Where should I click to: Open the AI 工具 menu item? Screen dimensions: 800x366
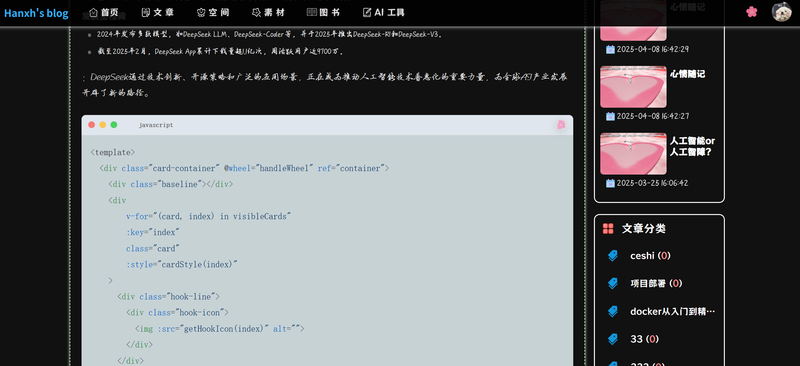click(x=384, y=13)
